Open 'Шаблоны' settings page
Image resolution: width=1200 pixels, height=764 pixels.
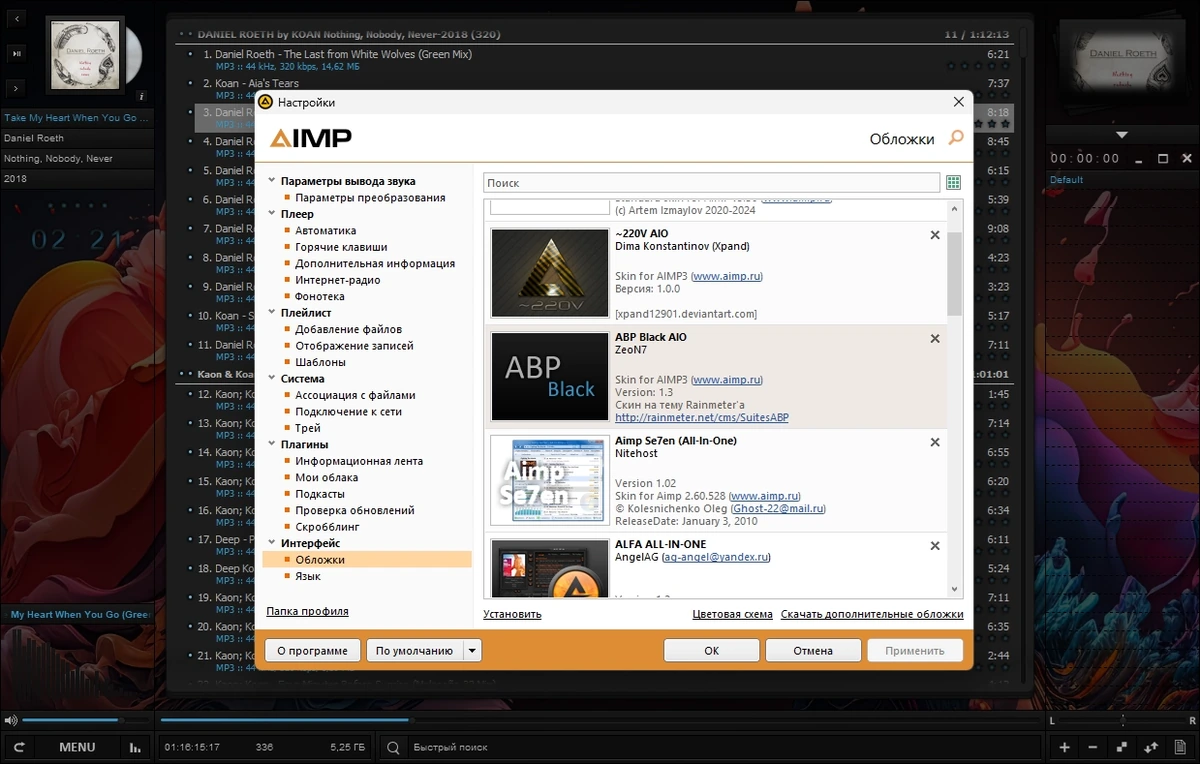pos(320,362)
